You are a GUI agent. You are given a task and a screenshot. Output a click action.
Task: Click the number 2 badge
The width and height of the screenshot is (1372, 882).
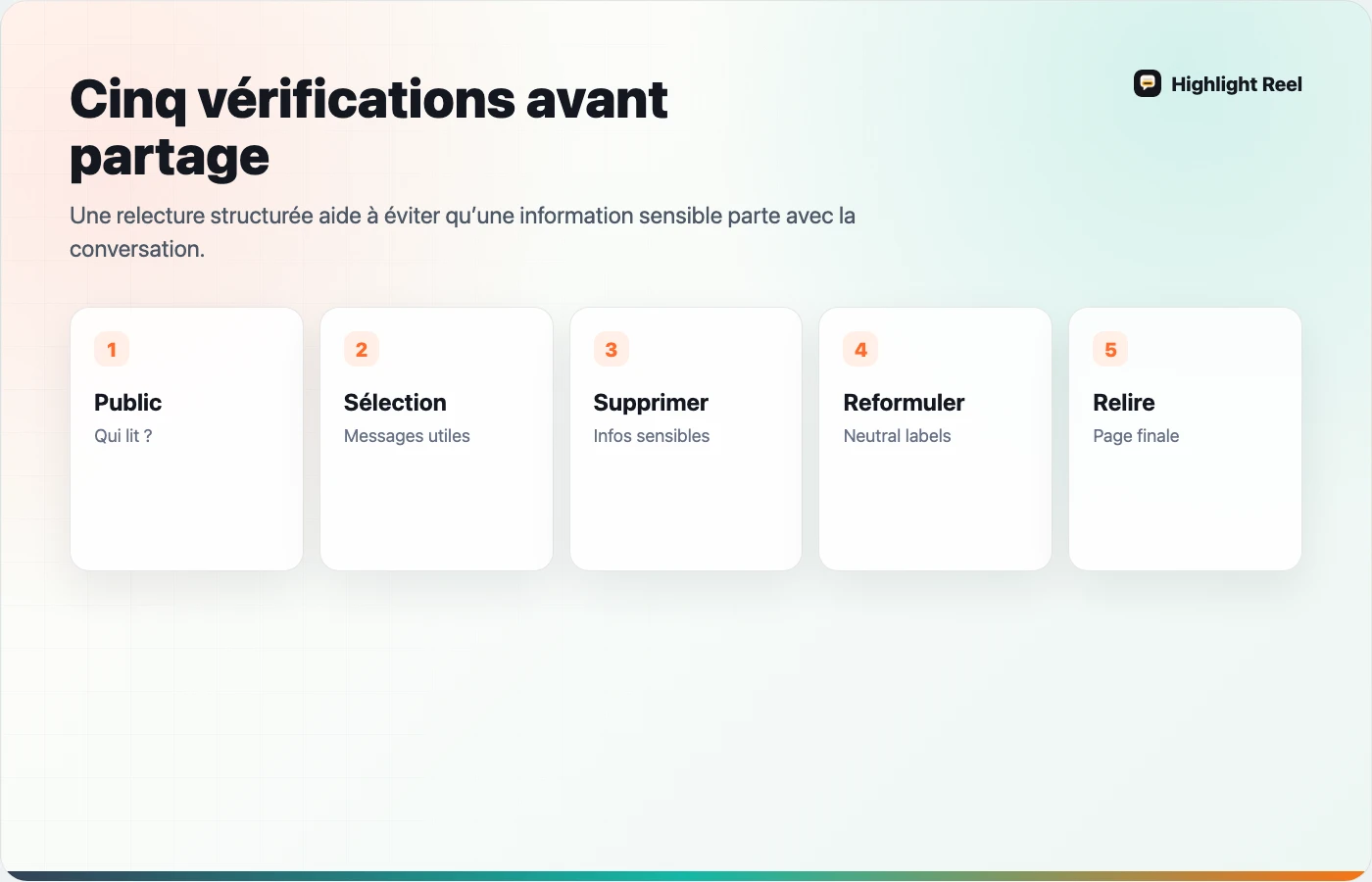point(362,350)
